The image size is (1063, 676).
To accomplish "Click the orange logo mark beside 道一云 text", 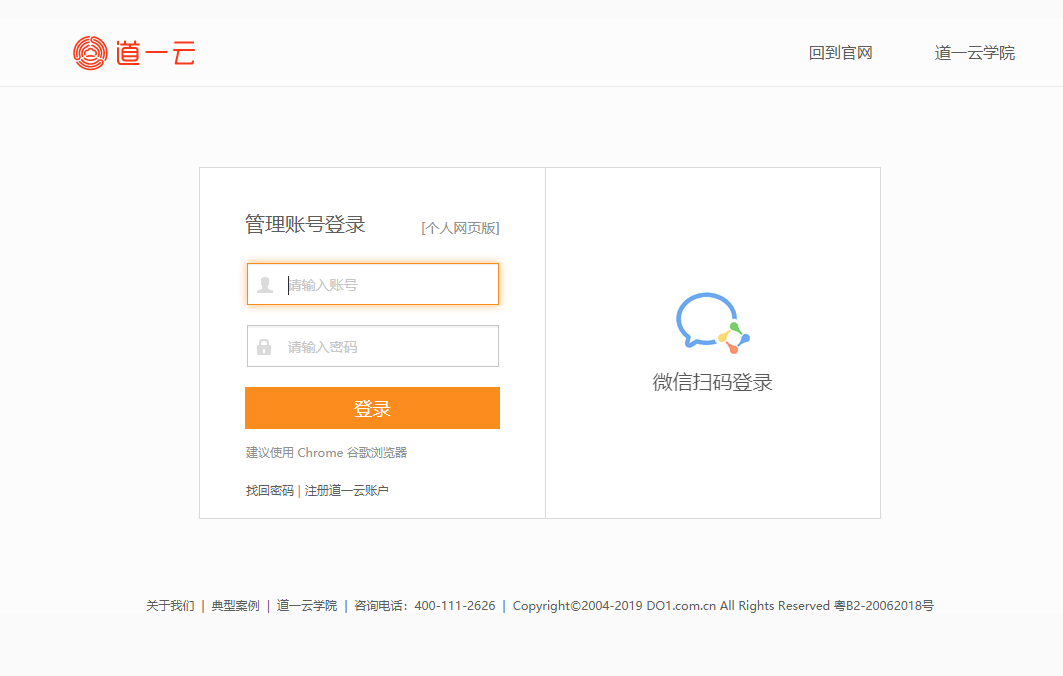I will (90, 52).
